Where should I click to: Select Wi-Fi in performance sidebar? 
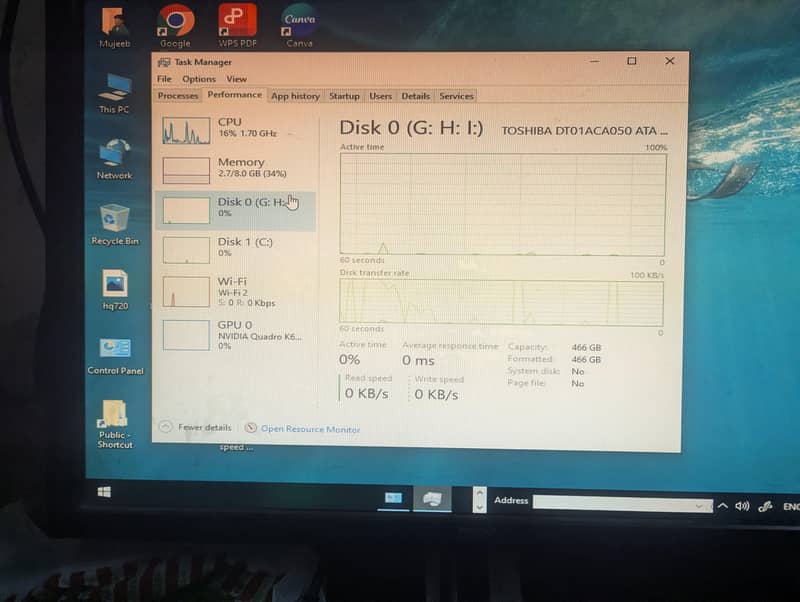tap(236, 291)
